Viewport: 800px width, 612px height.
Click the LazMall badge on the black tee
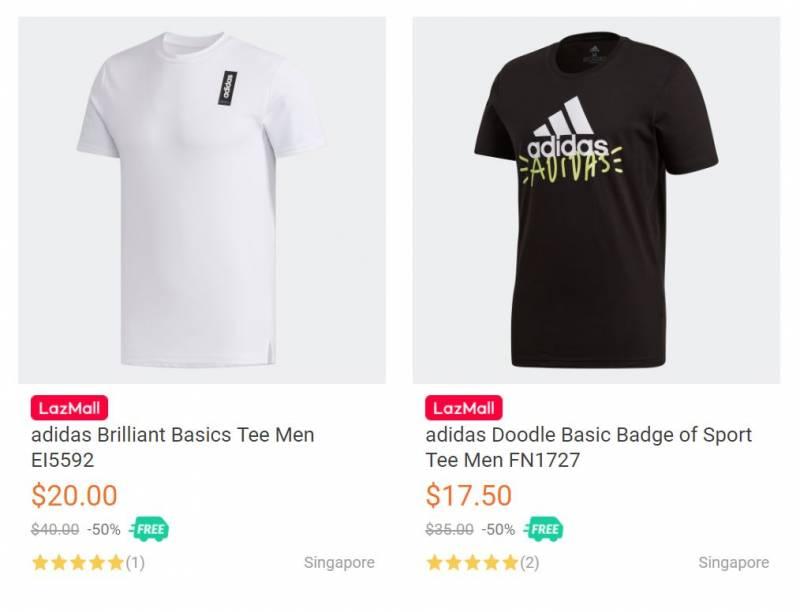pos(464,408)
